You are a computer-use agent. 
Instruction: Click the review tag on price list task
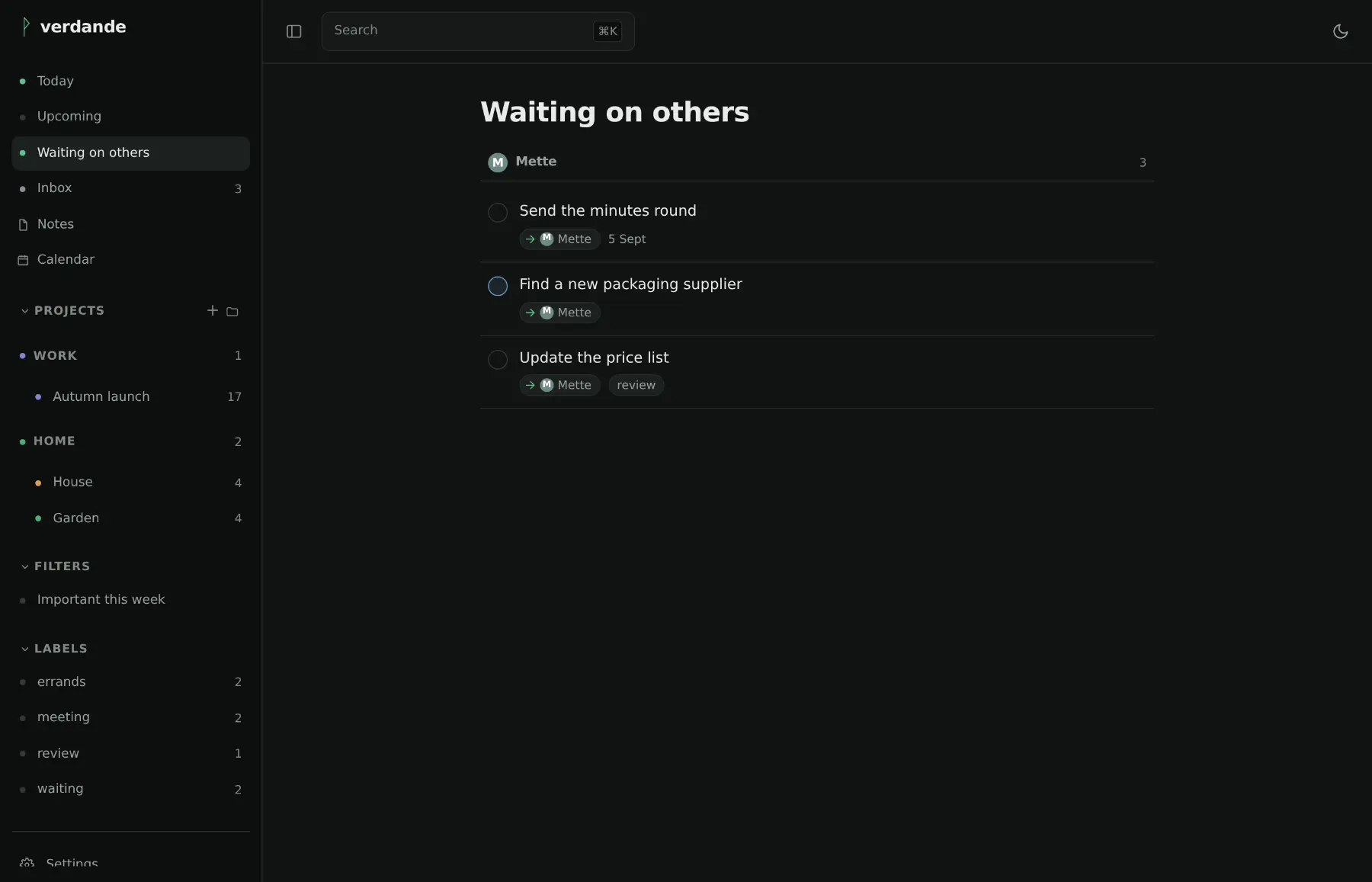[636, 386]
